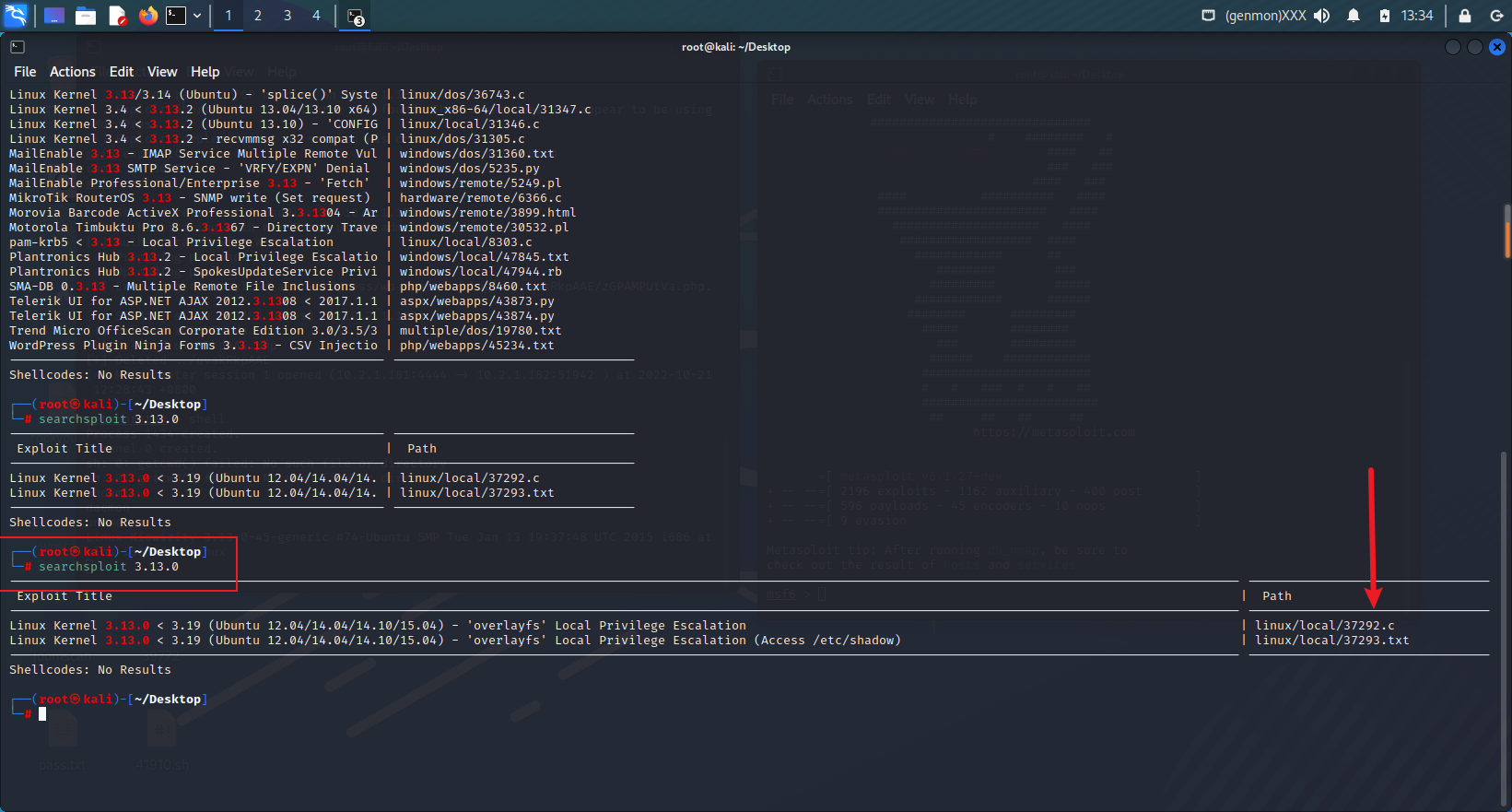This screenshot has height=812, width=1512.
Task: Click the pam-krb5 Local Privilege Escalation entry
Action: coord(171,242)
